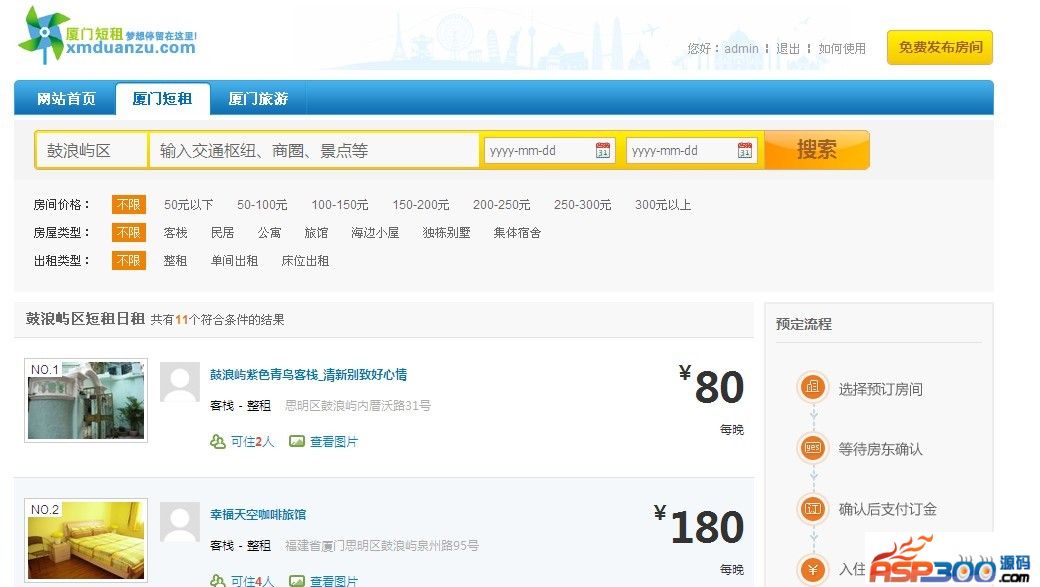Select 不限 for 房间价格
This screenshot has width=1040, height=587.
[129, 204]
